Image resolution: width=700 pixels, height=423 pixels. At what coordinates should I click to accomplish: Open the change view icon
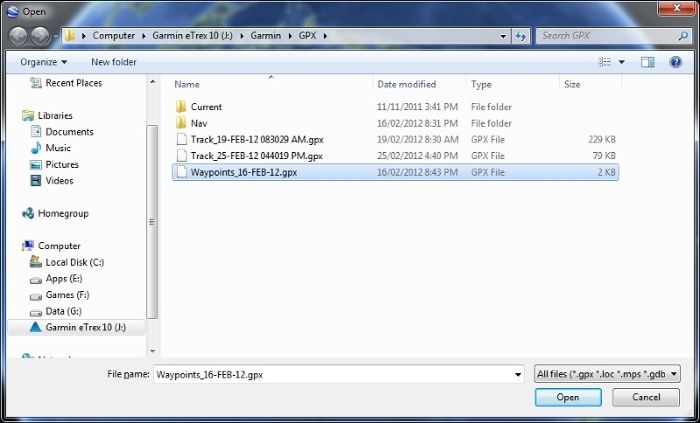(x=605, y=62)
